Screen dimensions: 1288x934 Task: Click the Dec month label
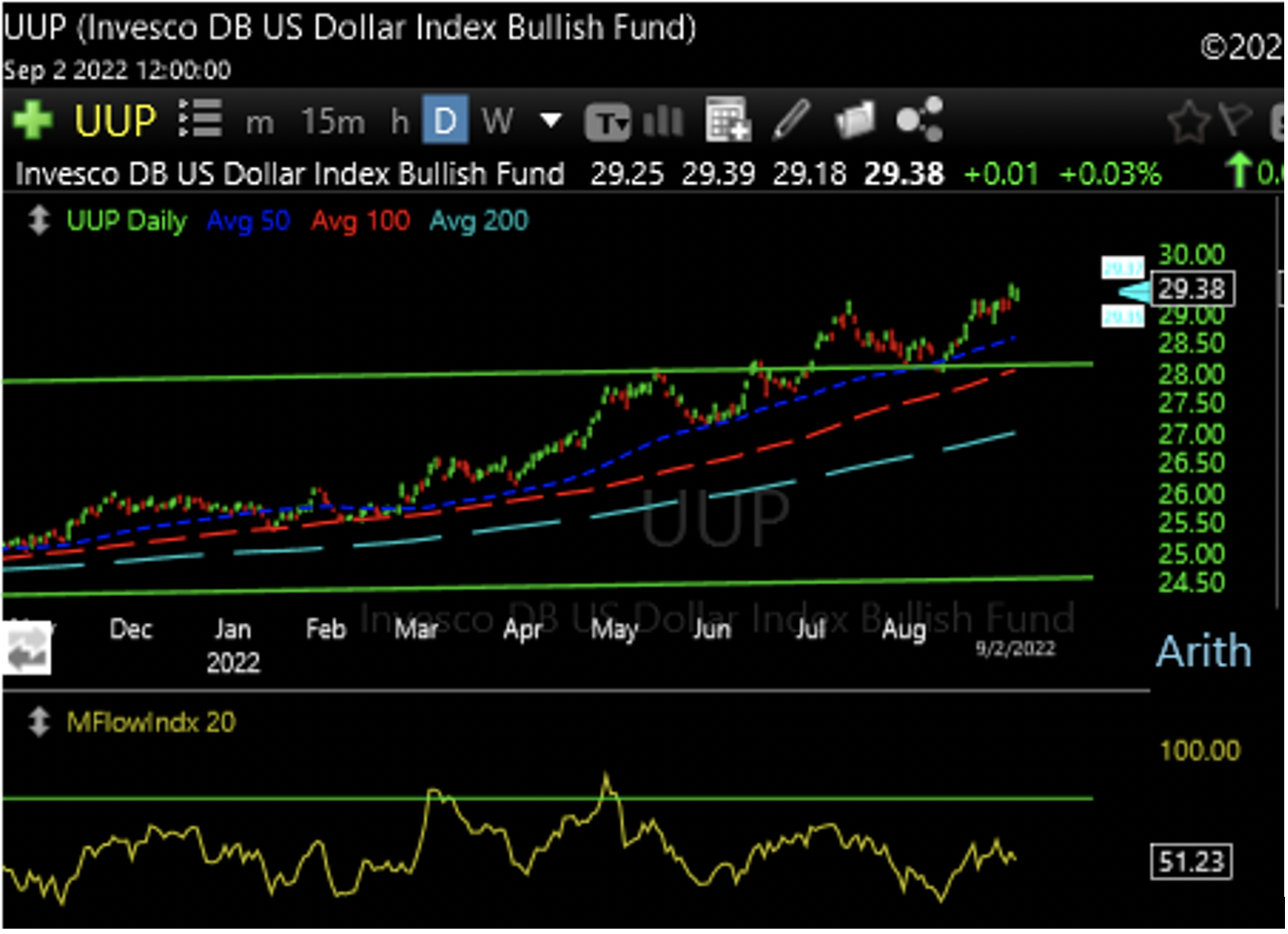tap(131, 630)
